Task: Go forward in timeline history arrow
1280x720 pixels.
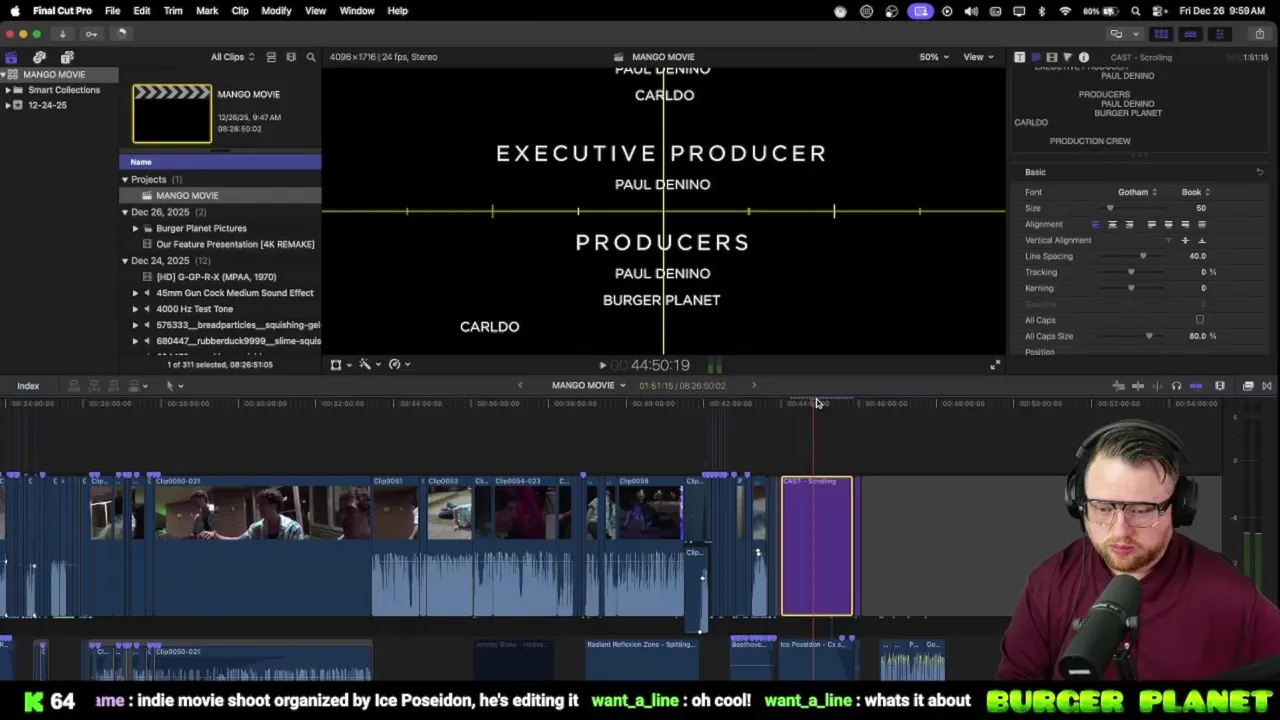Action: click(x=754, y=386)
